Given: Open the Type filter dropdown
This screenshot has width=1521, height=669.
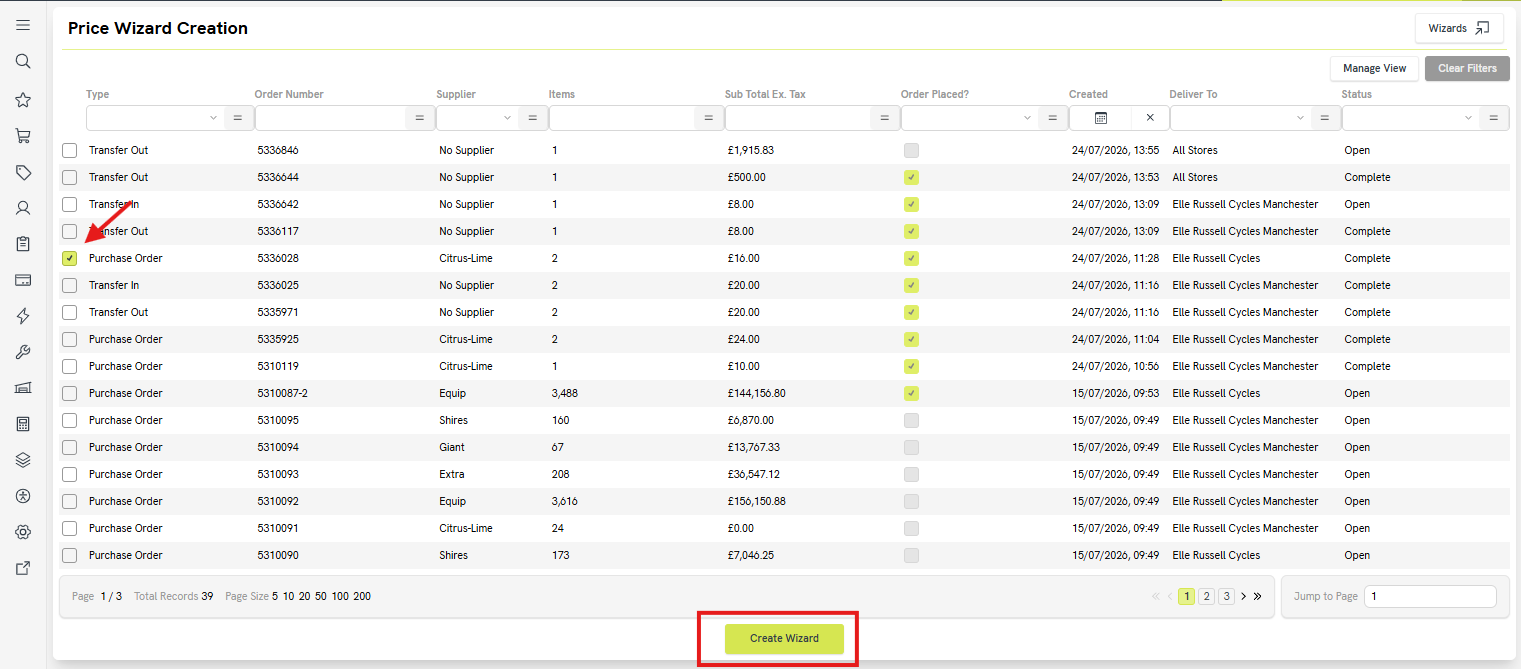Looking at the screenshot, I should point(154,118).
